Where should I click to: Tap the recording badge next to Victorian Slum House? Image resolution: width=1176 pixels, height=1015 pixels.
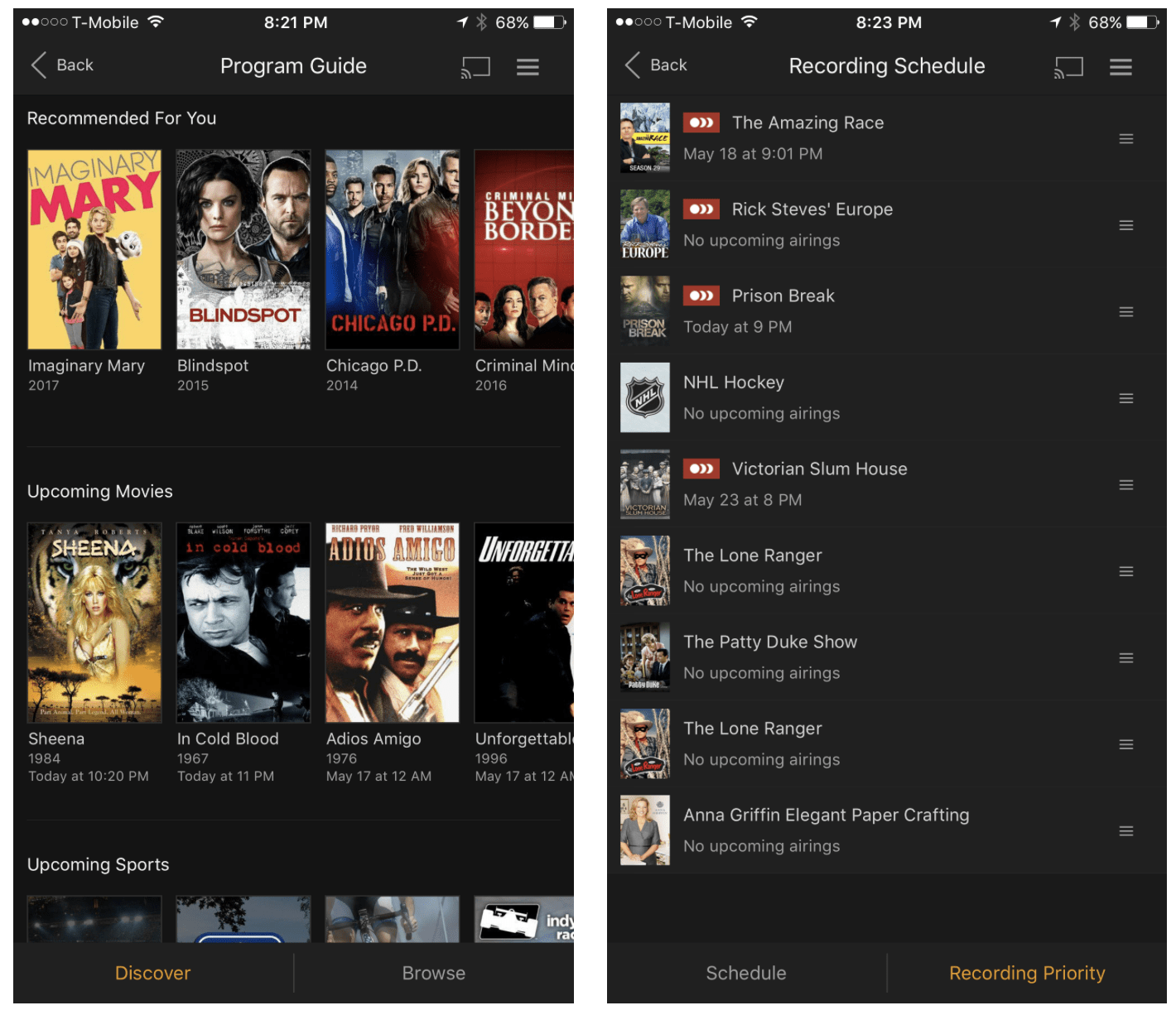[701, 469]
